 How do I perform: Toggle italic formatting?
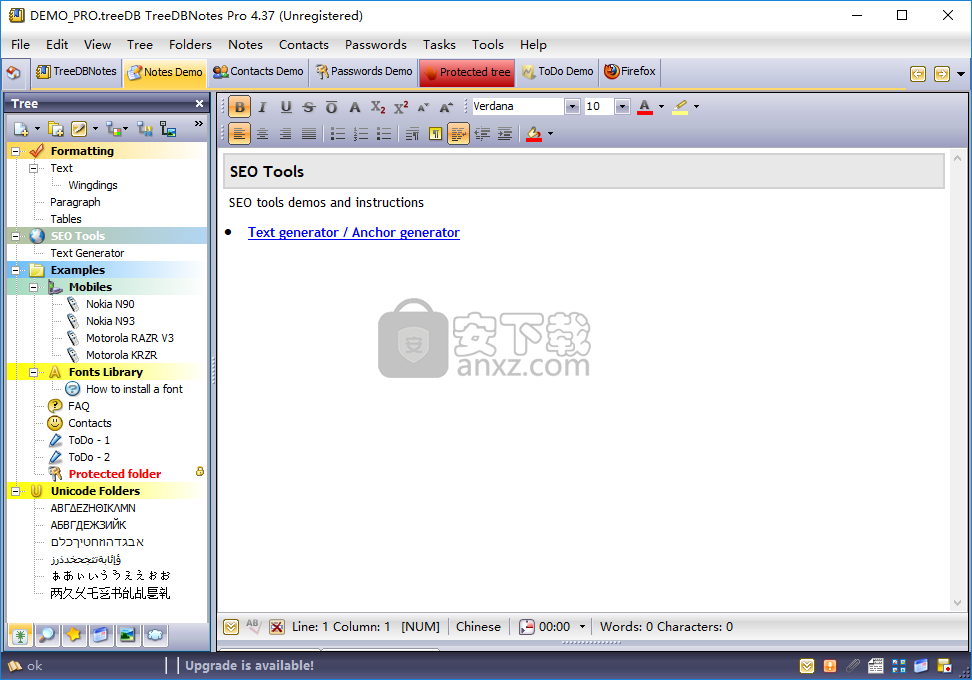pos(262,107)
